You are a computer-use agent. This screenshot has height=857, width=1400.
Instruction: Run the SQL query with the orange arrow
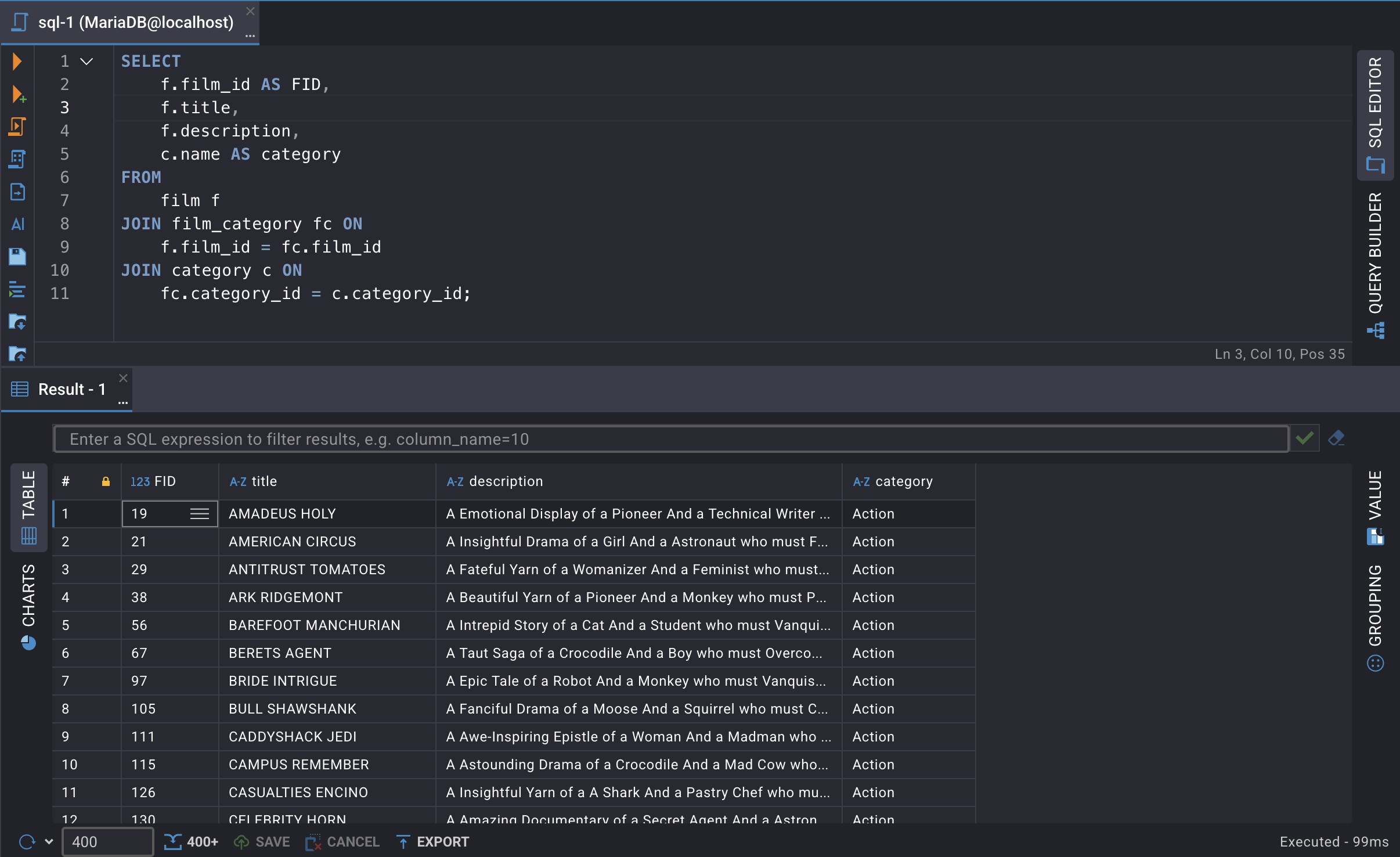pyautogui.click(x=17, y=61)
